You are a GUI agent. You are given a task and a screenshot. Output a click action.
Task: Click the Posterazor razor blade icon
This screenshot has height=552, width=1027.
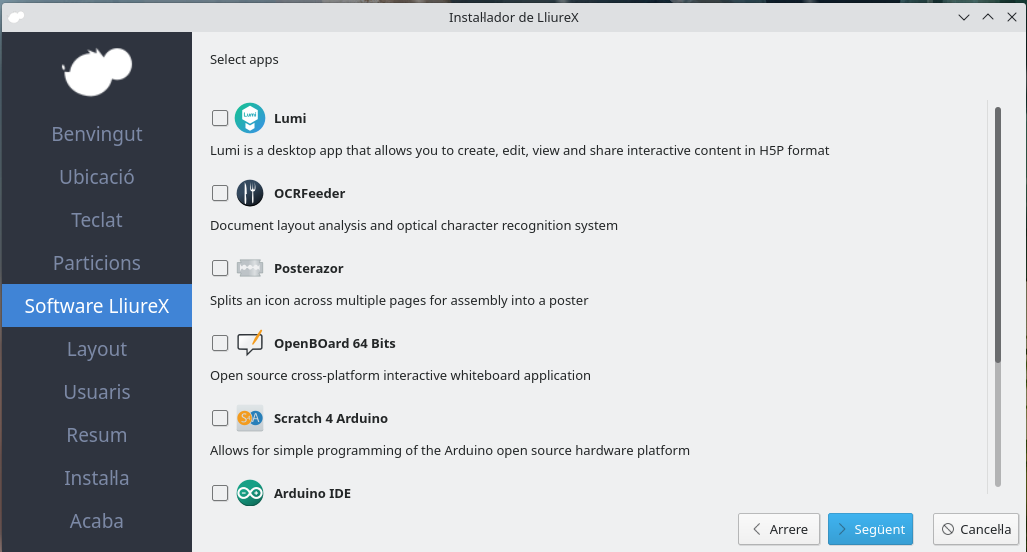pyautogui.click(x=249, y=268)
